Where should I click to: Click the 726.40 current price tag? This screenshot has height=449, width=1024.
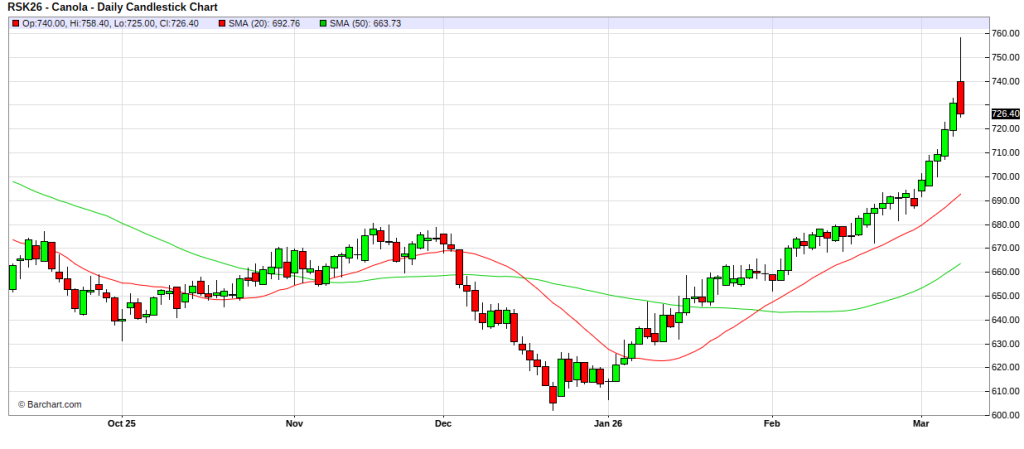click(x=1004, y=114)
